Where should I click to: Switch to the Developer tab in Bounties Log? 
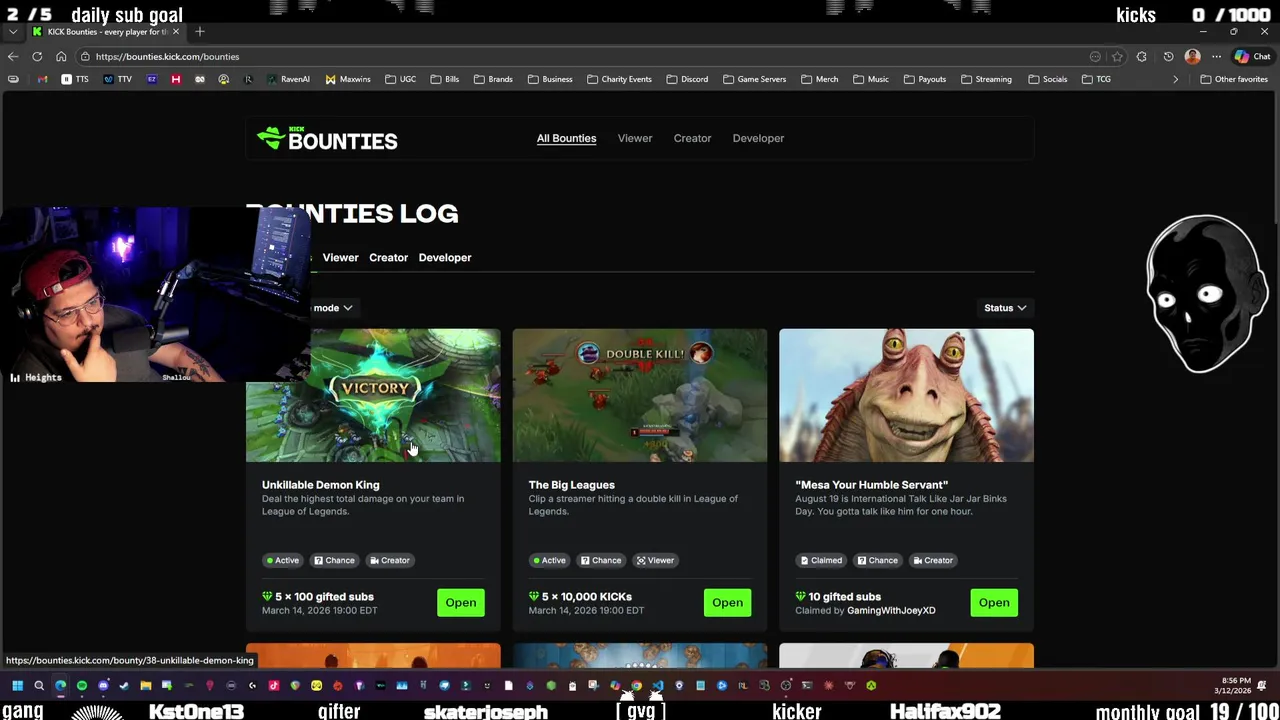coord(445,257)
